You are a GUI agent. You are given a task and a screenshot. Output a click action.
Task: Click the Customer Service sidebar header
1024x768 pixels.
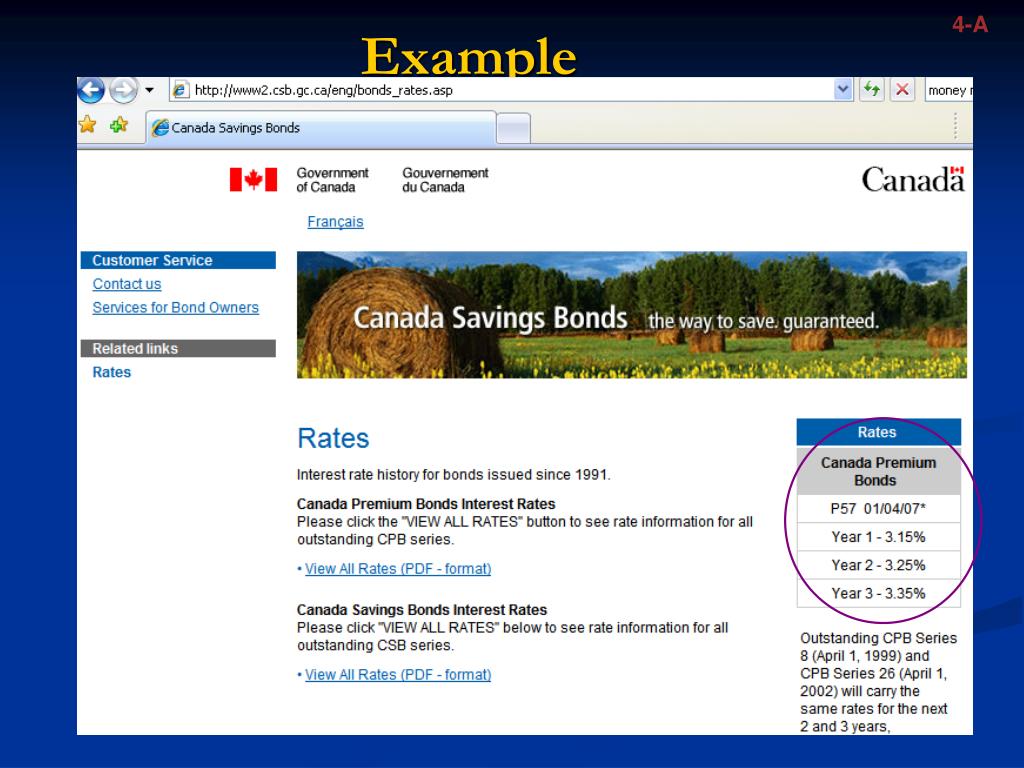pyautogui.click(x=178, y=260)
